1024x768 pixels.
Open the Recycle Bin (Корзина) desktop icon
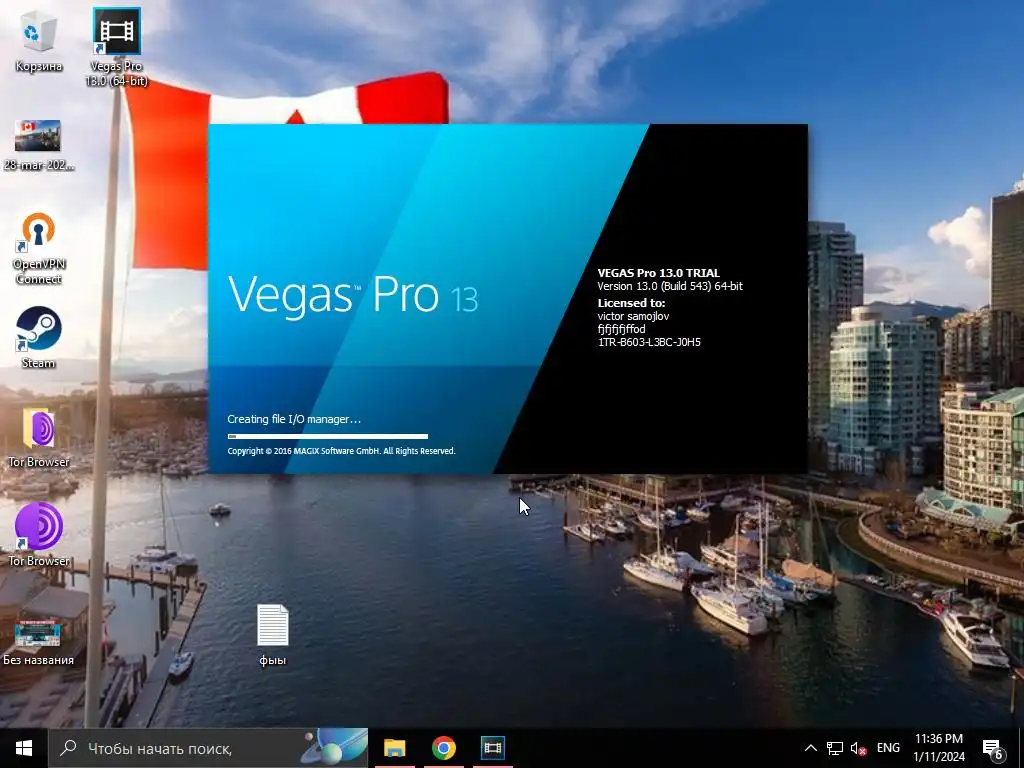pyautogui.click(x=39, y=42)
